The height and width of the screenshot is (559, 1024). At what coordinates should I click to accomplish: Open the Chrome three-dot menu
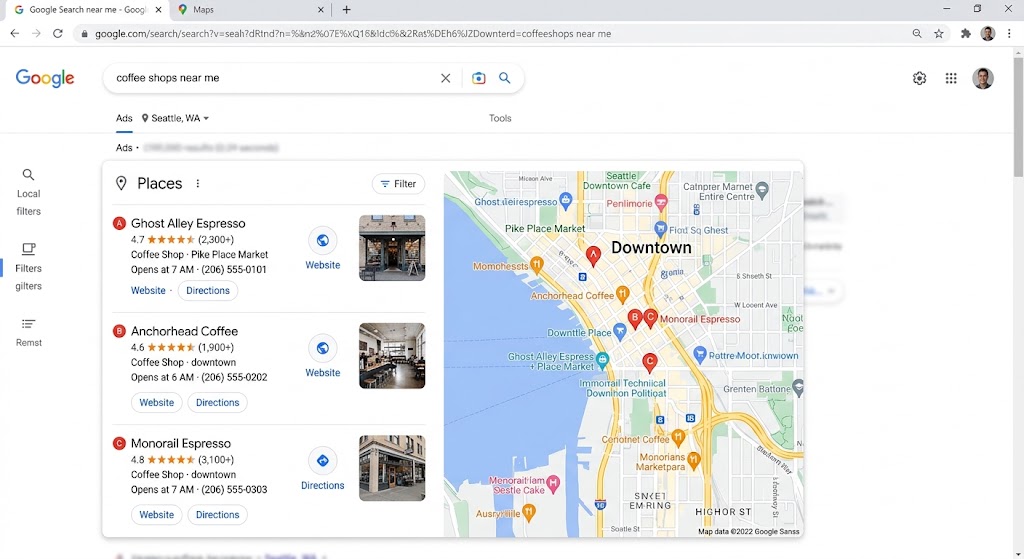(1009, 33)
